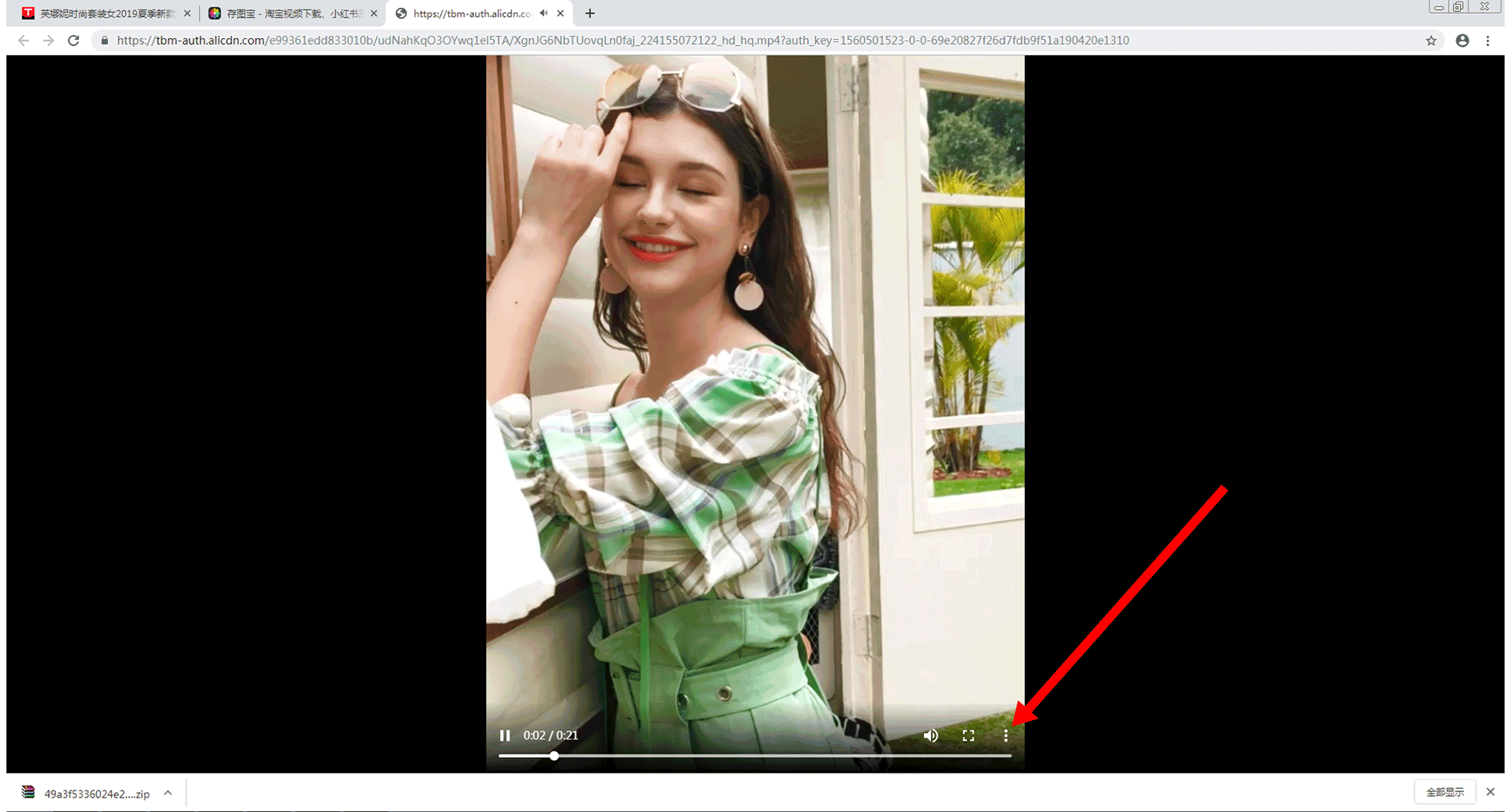Open the Chrome profile account icon
Viewport: 1511px width, 812px height.
tap(1461, 41)
